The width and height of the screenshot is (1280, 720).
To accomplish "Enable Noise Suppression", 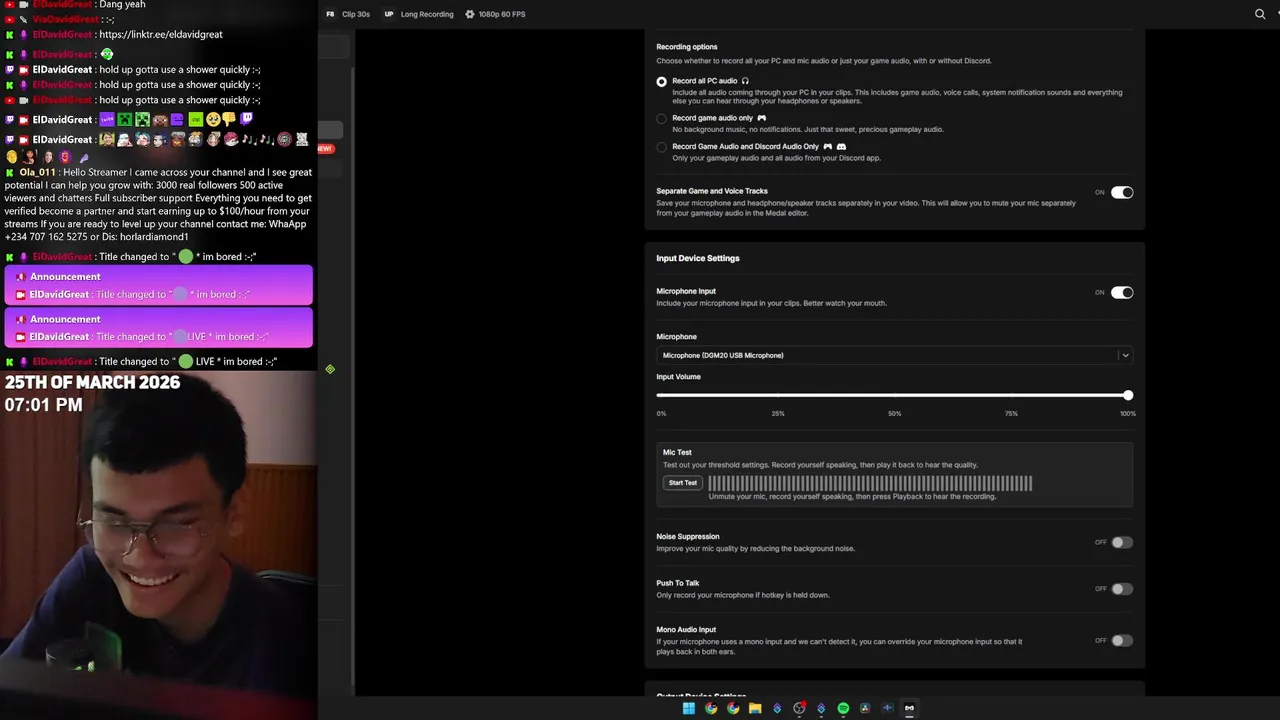I will [1122, 542].
